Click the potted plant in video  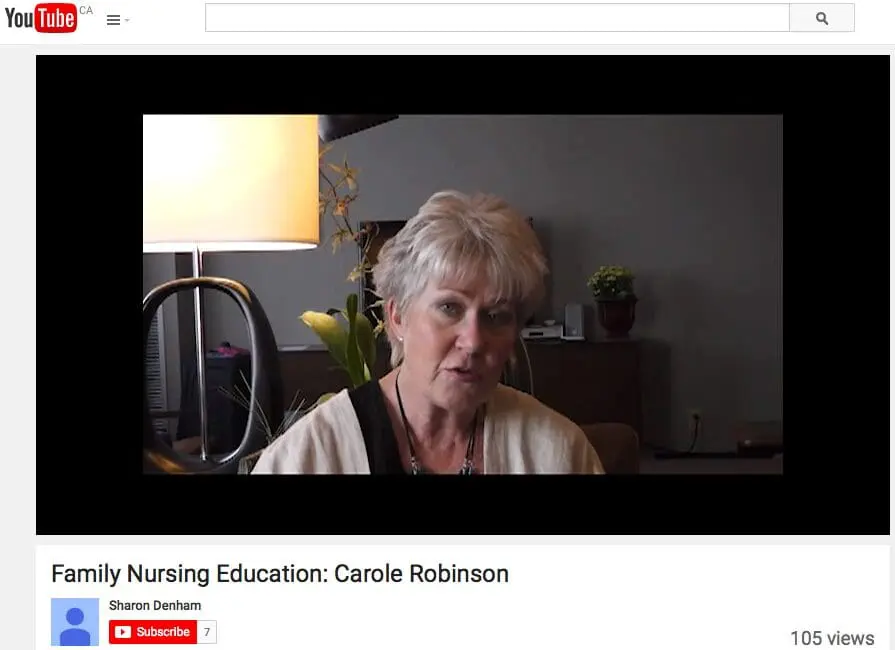(613, 301)
